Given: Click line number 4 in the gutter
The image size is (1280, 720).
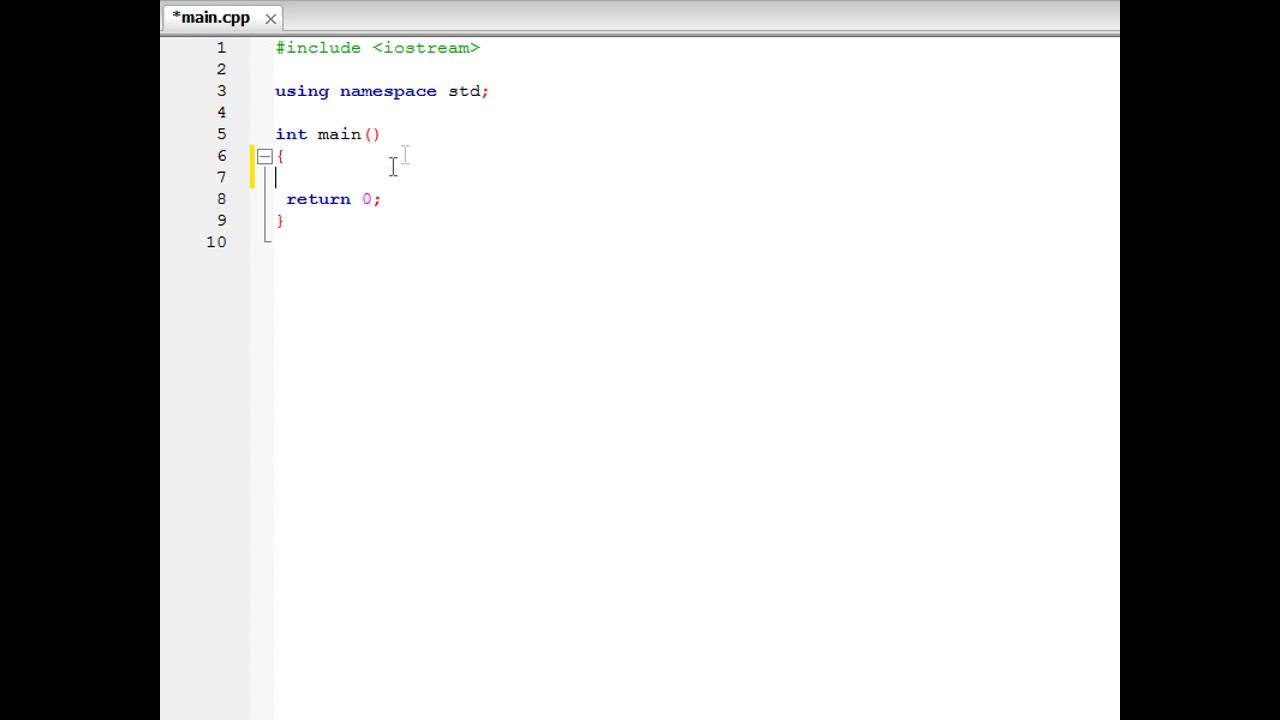Looking at the screenshot, I should 221,112.
